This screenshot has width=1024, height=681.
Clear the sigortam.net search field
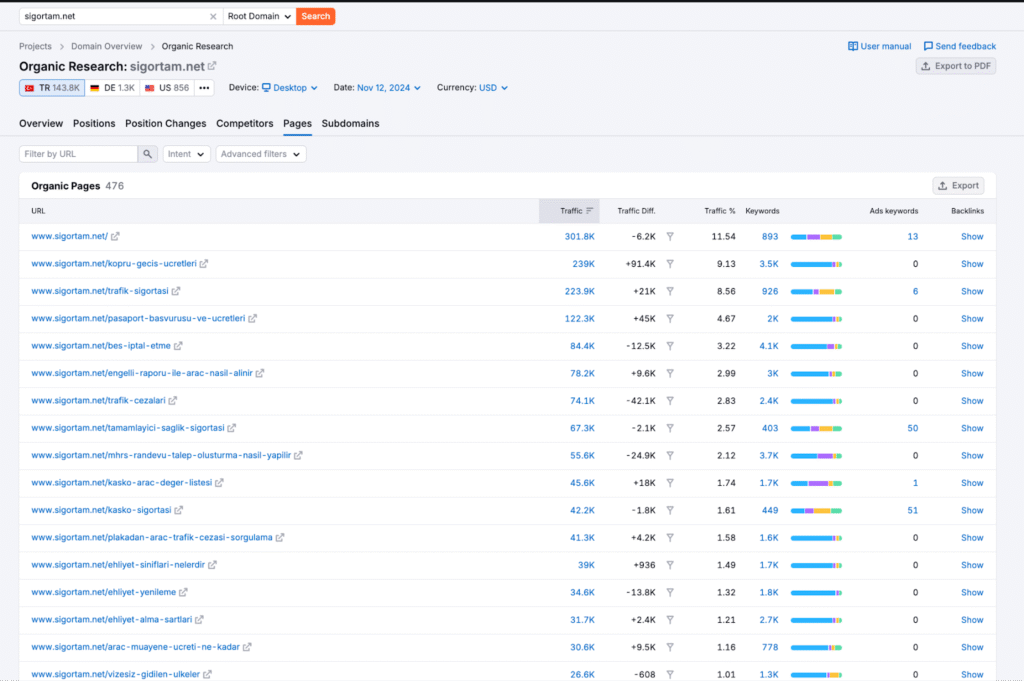(x=213, y=16)
